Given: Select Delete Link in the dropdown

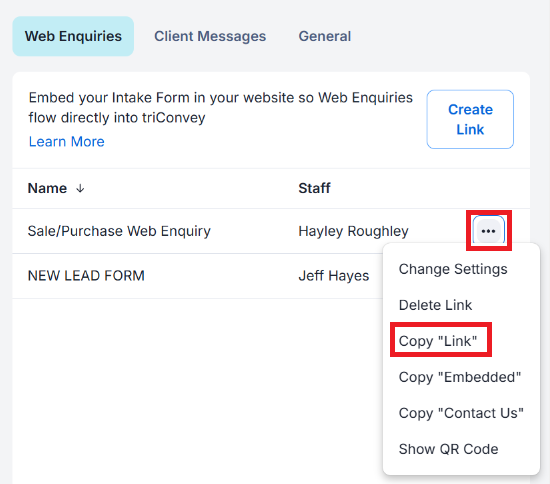Looking at the screenshot, I should tap(435, 305).
